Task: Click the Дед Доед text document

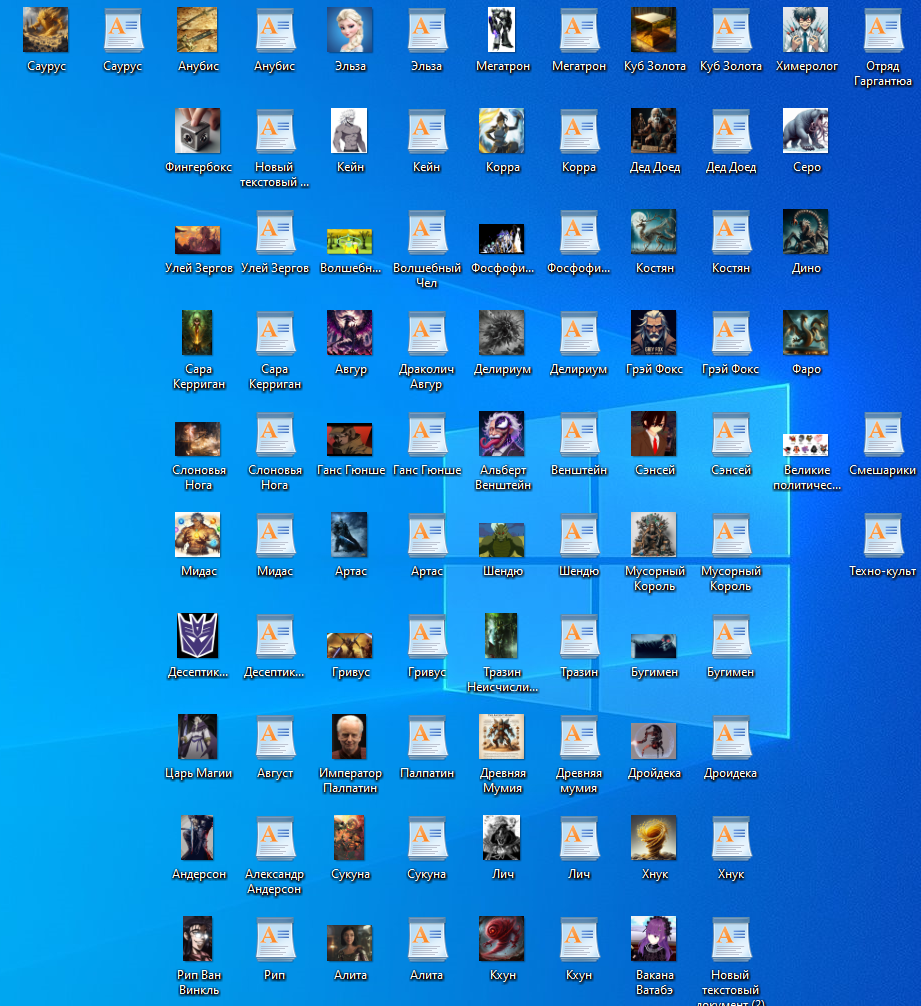Action: pyautogui.click(x=731, y=131)
